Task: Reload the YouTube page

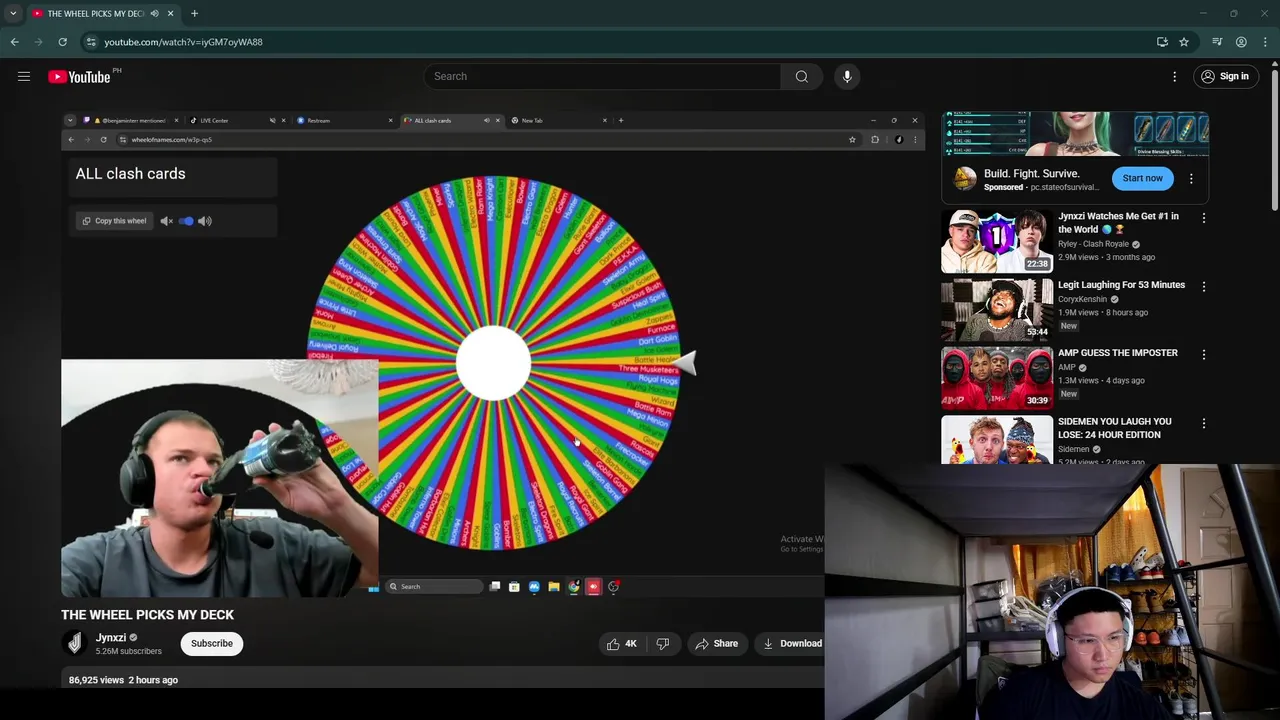Action: [62, 42]
